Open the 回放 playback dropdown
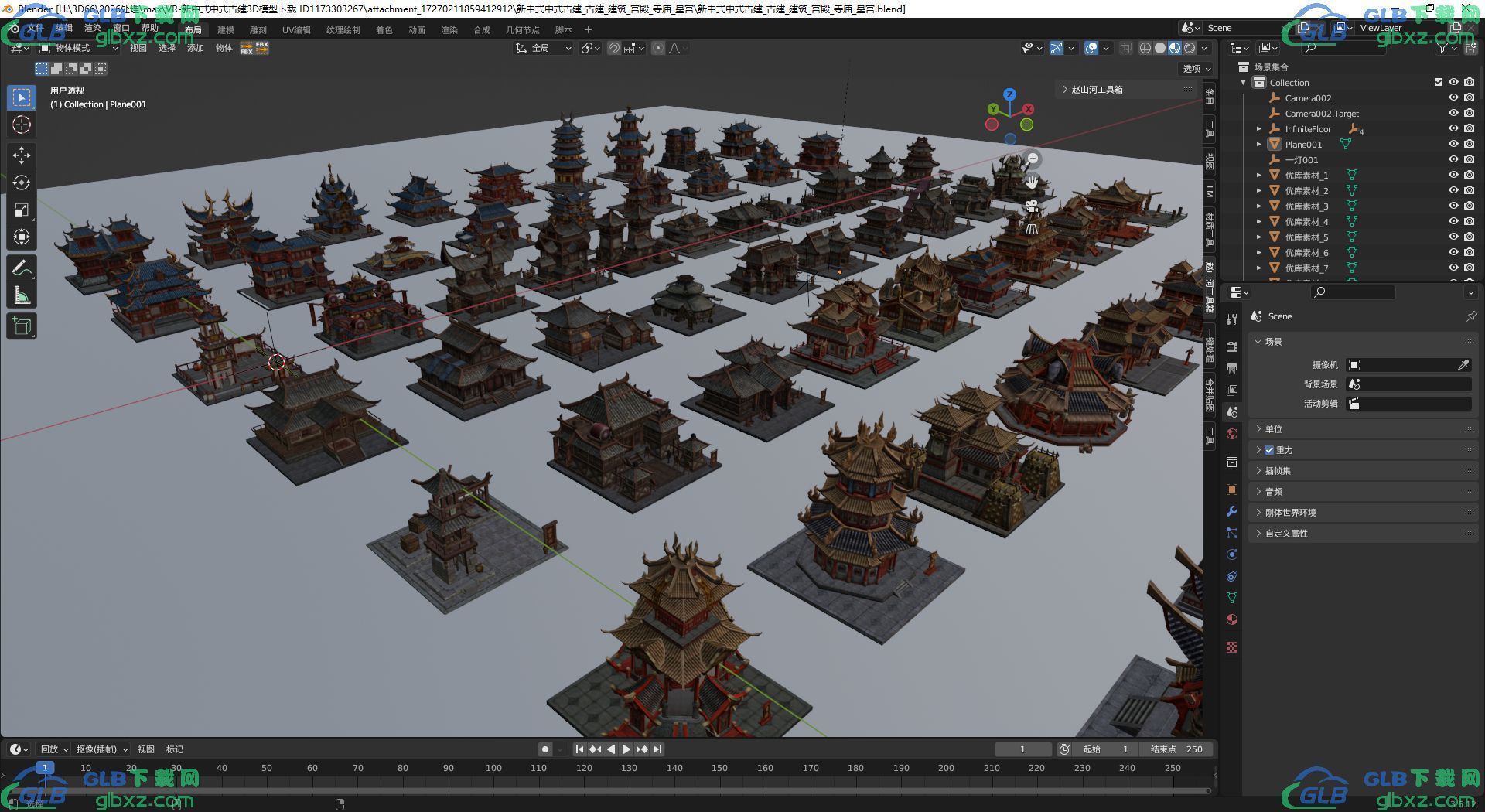This screenshot has width=1485, height=812. click(x=54, y=749)
